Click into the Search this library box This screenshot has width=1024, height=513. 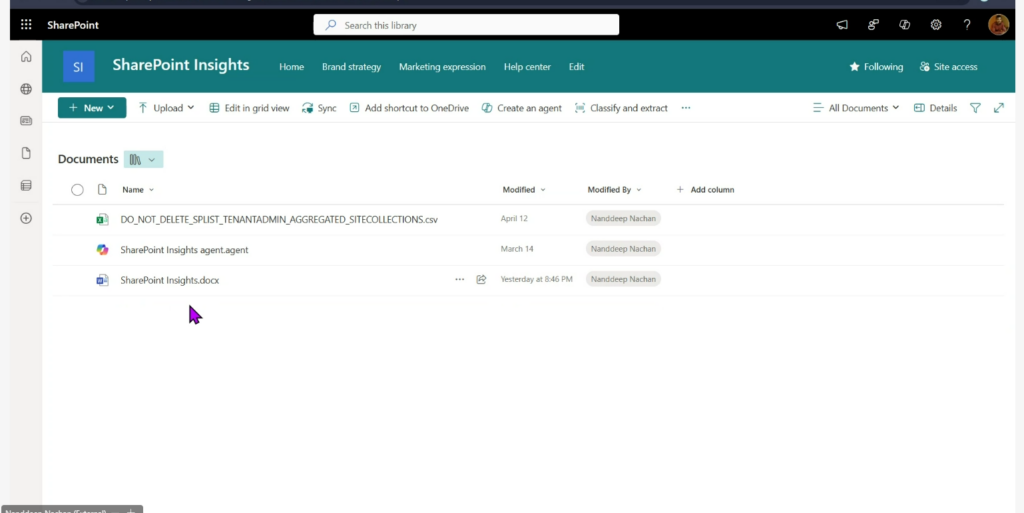[x=466, y=25]
